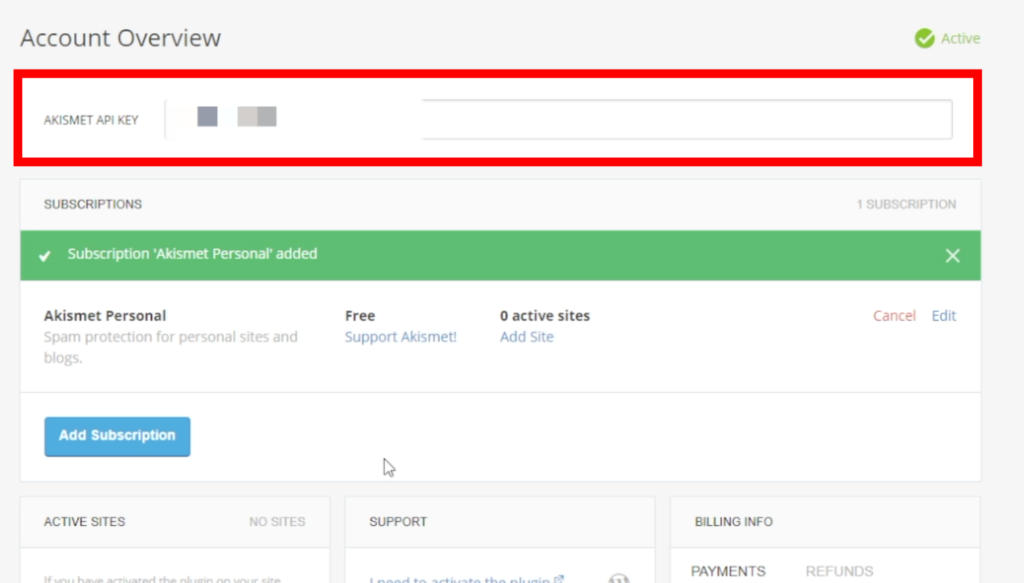Switch to the Payments tab
Screen dimensions: 1024x583
(x=728, y=571)
